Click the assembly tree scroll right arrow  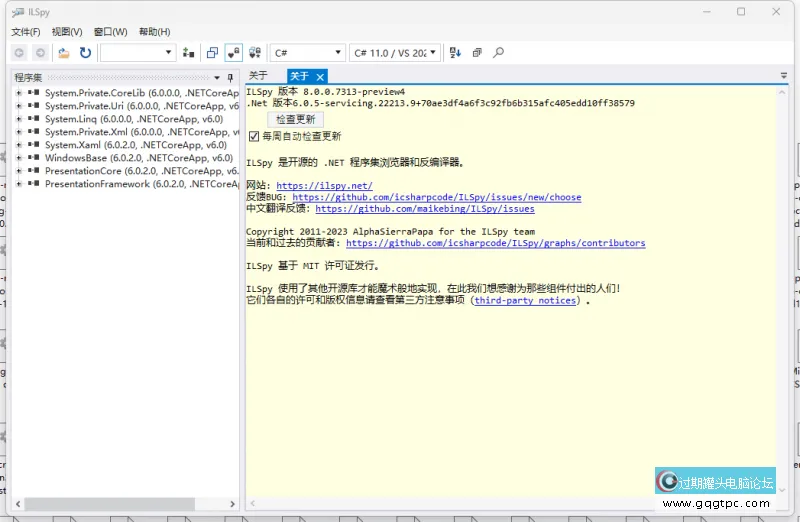coord(233,504)
